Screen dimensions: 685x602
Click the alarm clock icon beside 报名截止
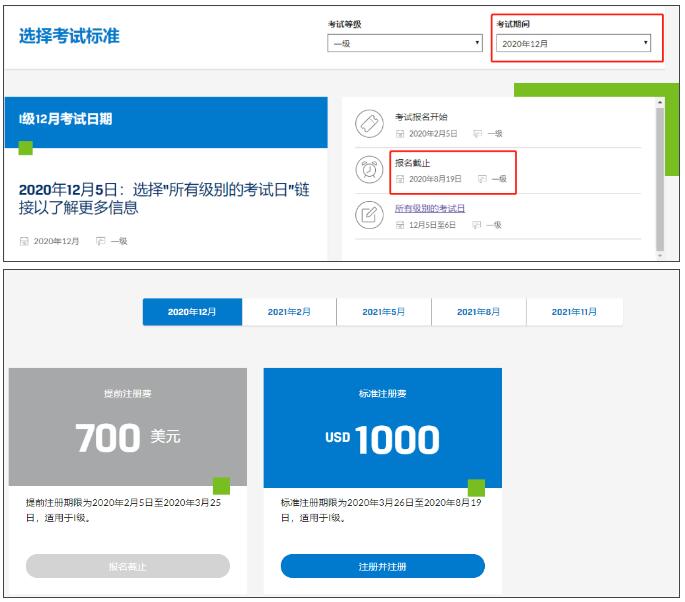coord(370,169)
